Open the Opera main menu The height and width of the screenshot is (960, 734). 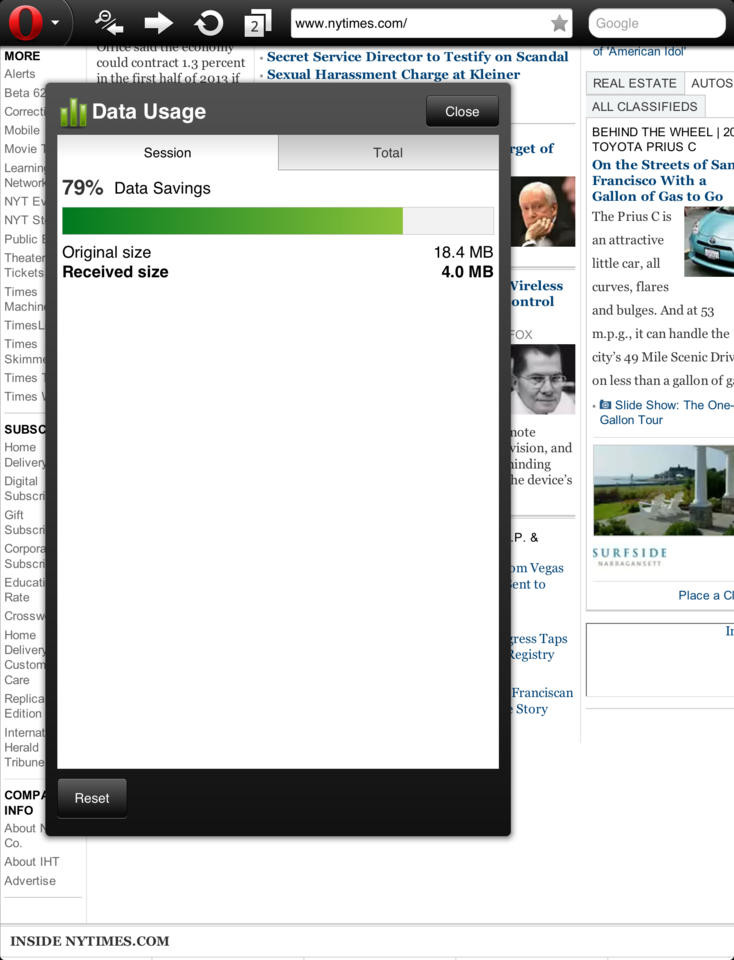tap(26, 23)
